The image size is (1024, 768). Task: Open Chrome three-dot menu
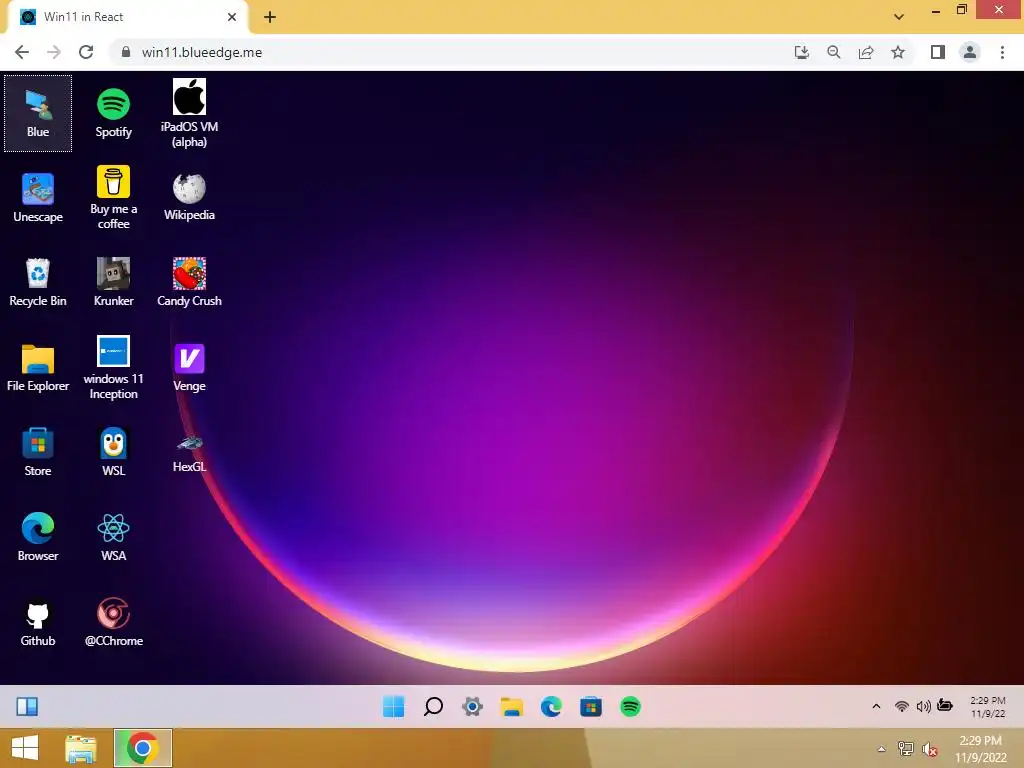click(x=1002, y=52)
